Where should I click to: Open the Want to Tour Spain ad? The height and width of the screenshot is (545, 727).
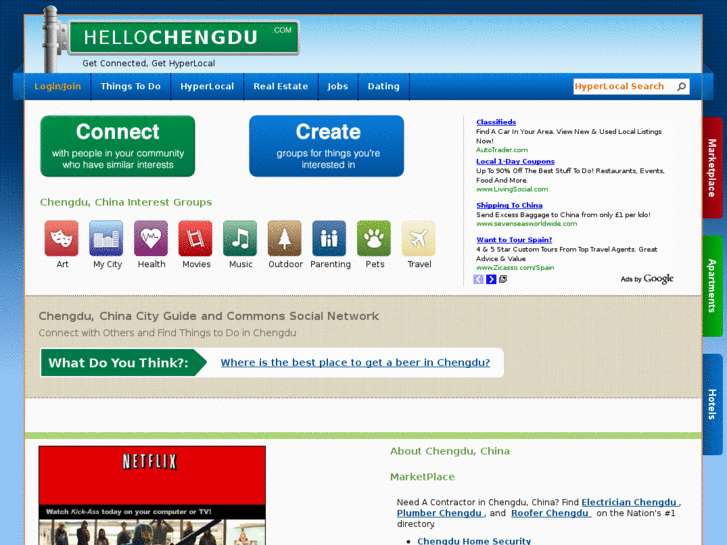514,240
